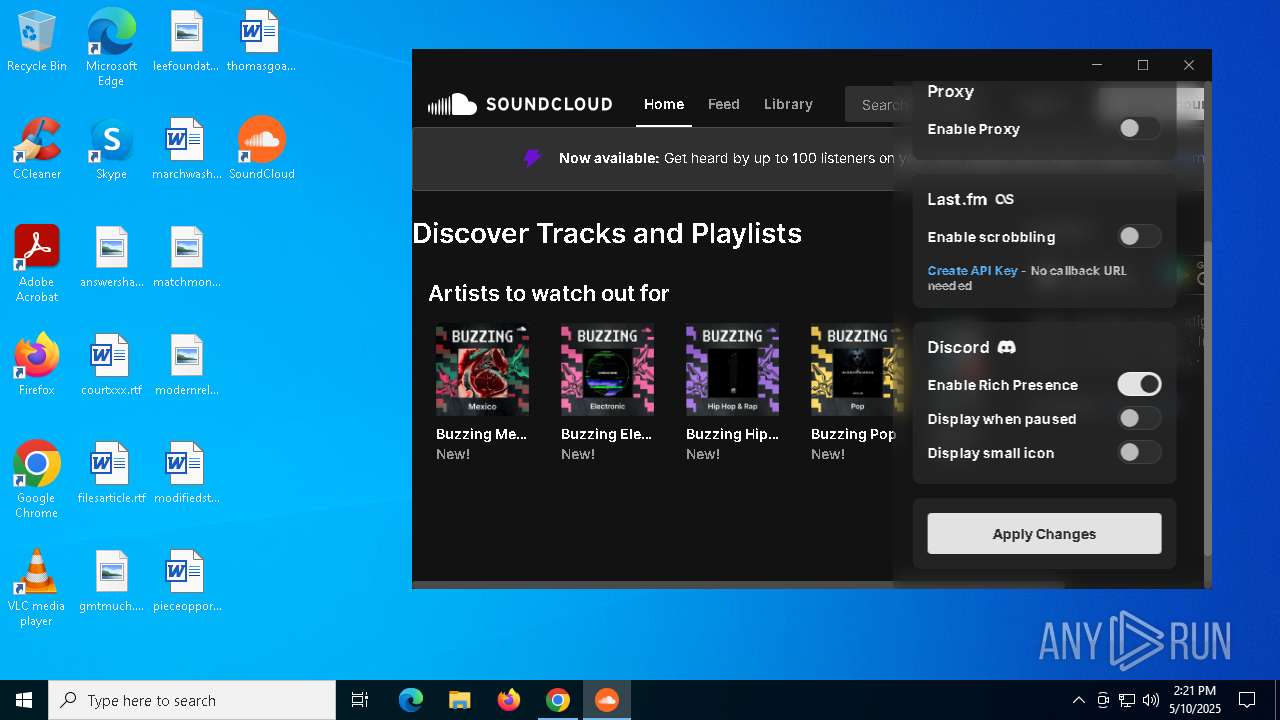This screenshot has width=1280, height=720.
Task: Open the Recycle Bin desktop icon
Action: (37, 42)
